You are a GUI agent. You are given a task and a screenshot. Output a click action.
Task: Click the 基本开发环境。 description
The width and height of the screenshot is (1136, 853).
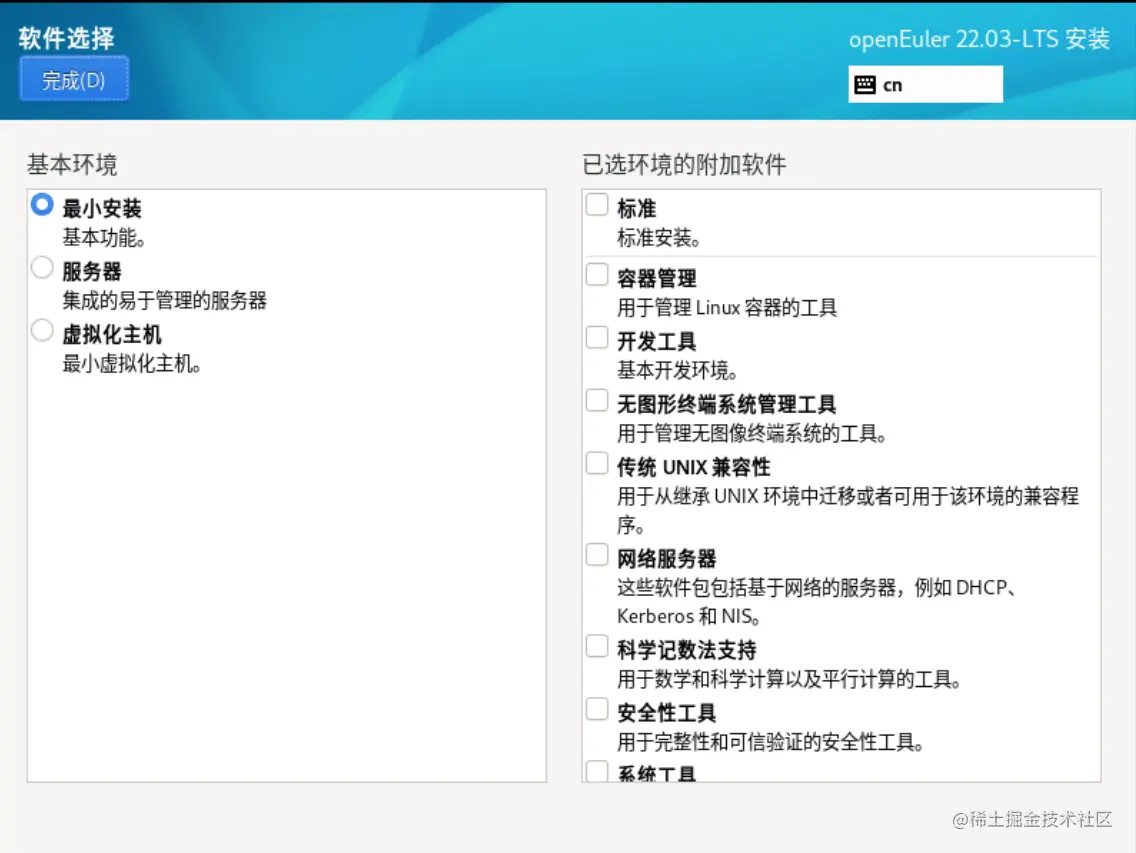tap(677, 371)
